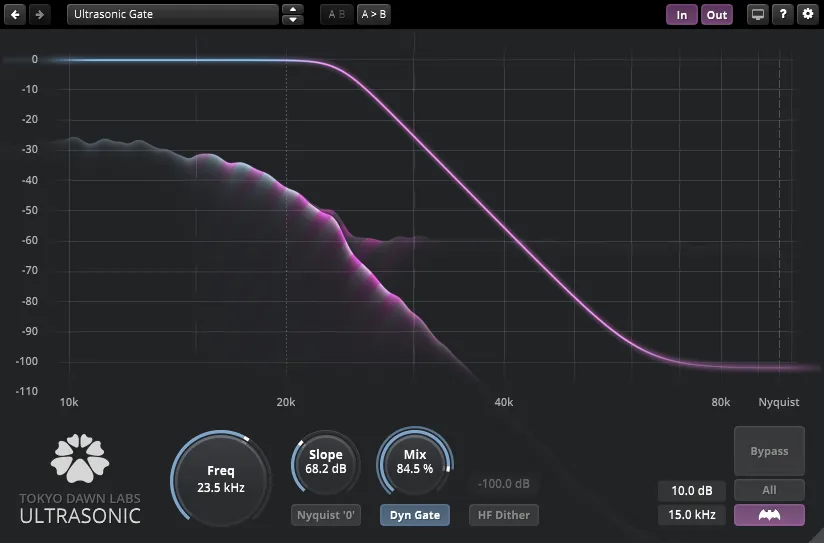Viewport: 824px width, 543px height.
Task: Click the 20k frequency axis label
Action: pyautogui.click(x=286, y=402)
